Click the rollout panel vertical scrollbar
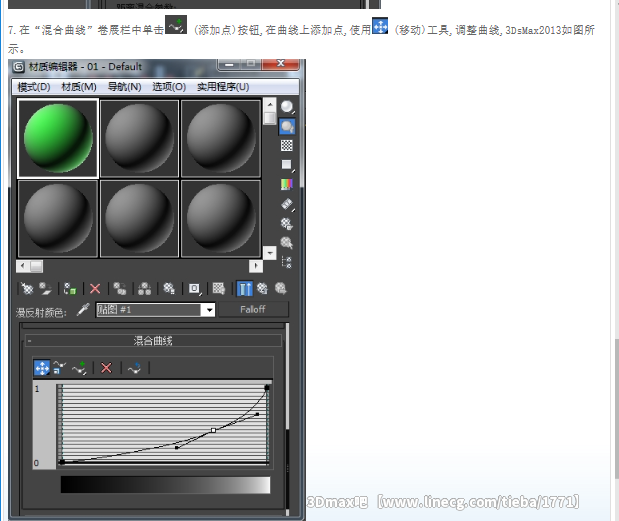Image resolution: width=619 pixels, height=521 pixels. [x=287, y=418]
